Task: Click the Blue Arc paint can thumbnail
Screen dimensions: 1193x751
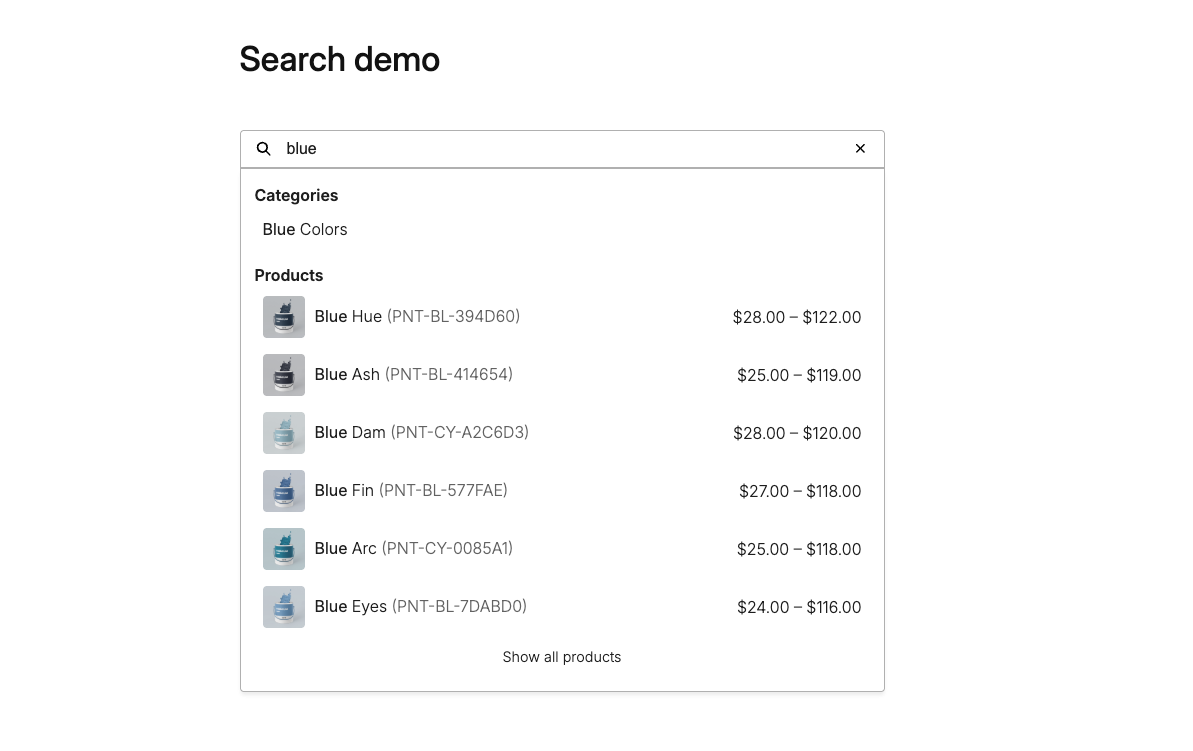Action: coord(284,549)
